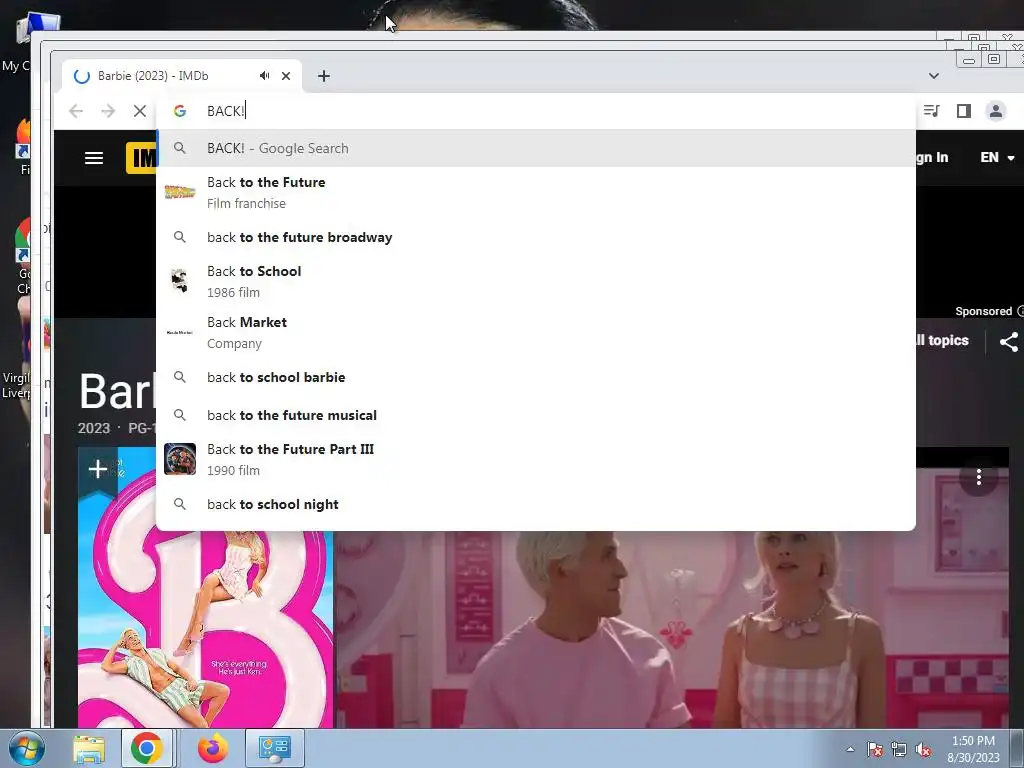Open the Action Center flag icon

tap(875, 749)
